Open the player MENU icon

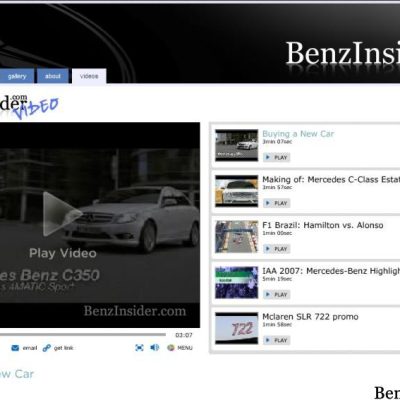(x=171, y=348)
